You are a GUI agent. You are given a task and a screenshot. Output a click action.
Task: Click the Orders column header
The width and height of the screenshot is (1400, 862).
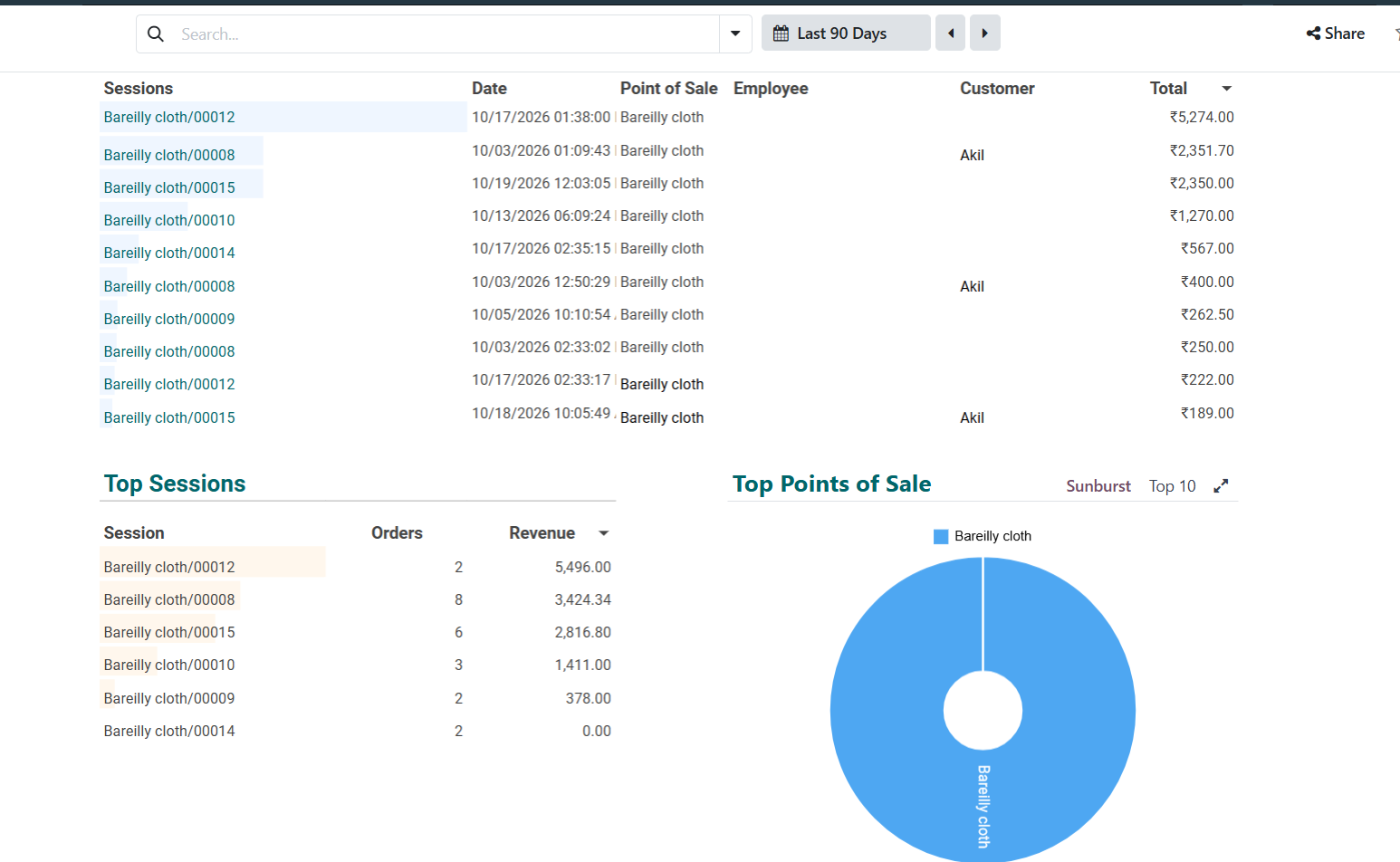[x=397, y=533]
